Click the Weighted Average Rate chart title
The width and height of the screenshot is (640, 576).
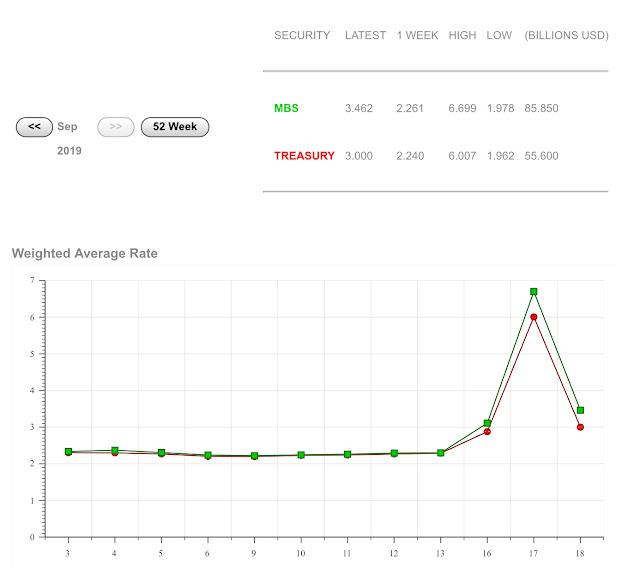point(84,254)
